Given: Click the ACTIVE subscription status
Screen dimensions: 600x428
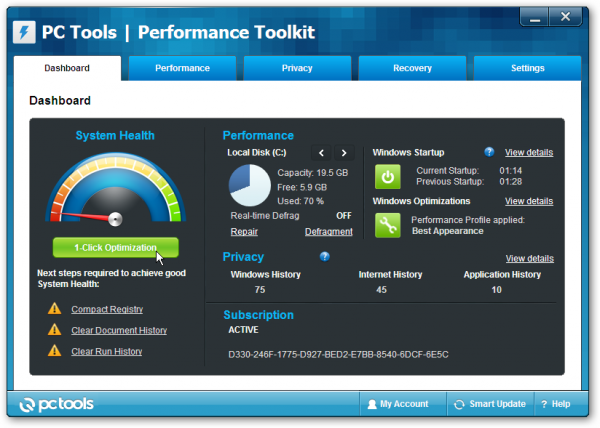Looking at the screenshot, I should (x=243, y=330).
